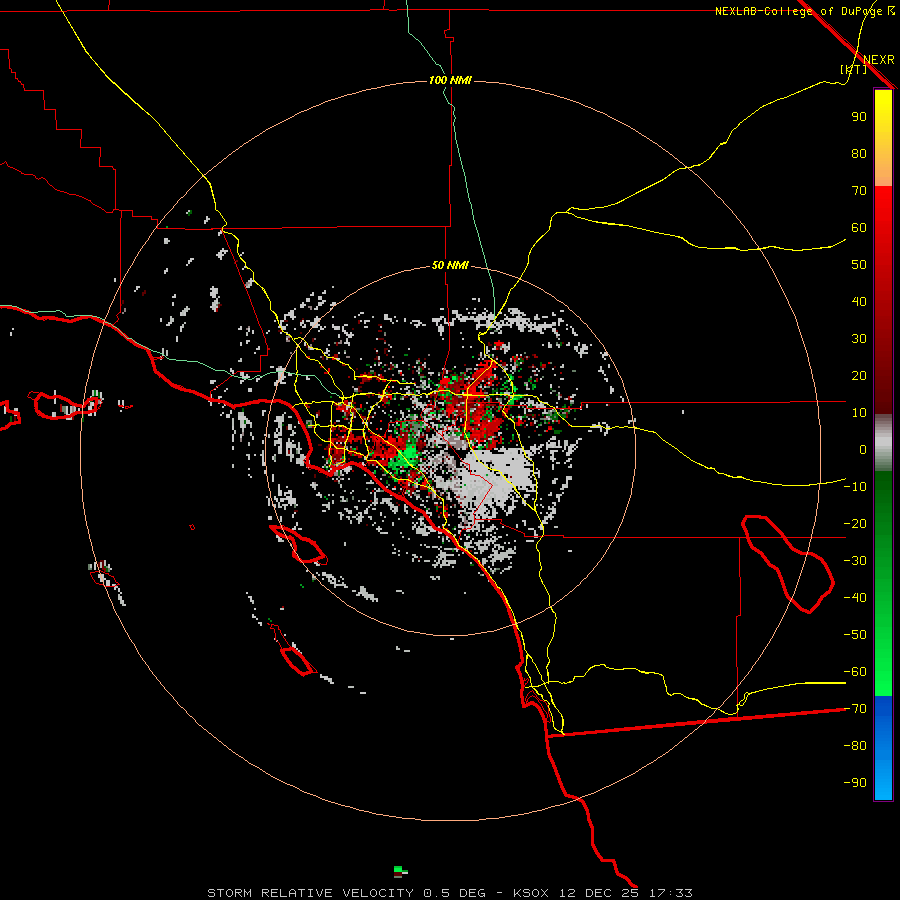Click "0.5 DEG" in the footer caption
The image size is (900, 900).
454,893
